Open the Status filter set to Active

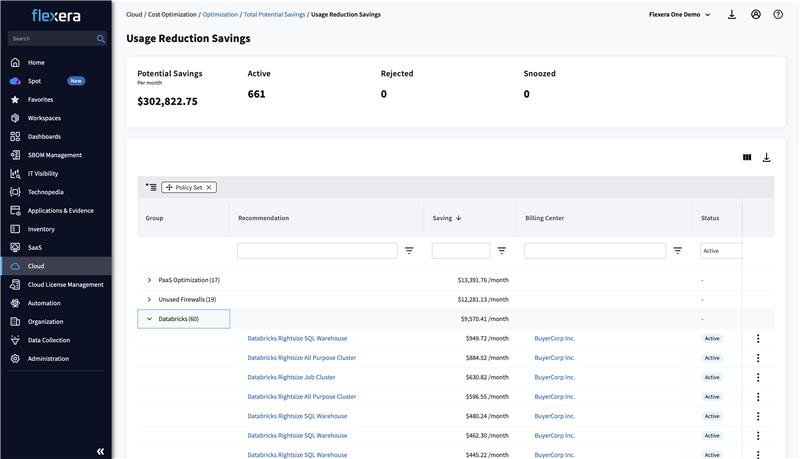pyautogui.click(x=721, y=250)
